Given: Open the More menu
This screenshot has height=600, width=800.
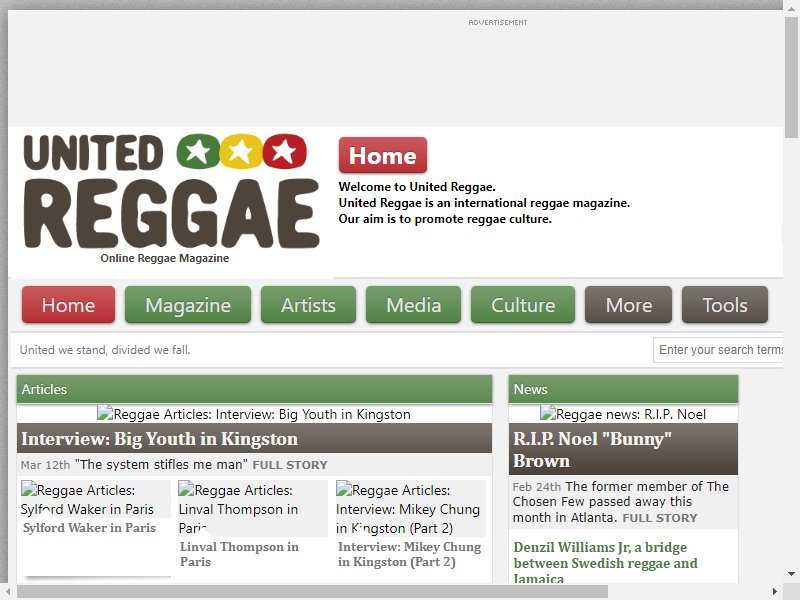Looking at the screenshot, I should click(x=629, y=305).
